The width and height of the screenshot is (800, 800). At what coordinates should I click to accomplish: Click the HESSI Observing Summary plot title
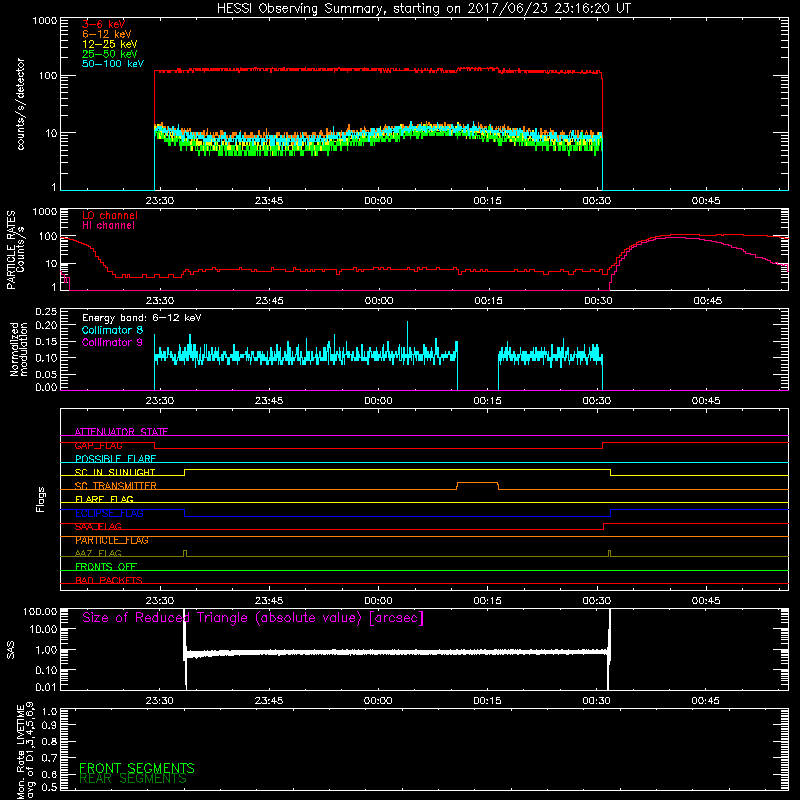pos(423,9)
